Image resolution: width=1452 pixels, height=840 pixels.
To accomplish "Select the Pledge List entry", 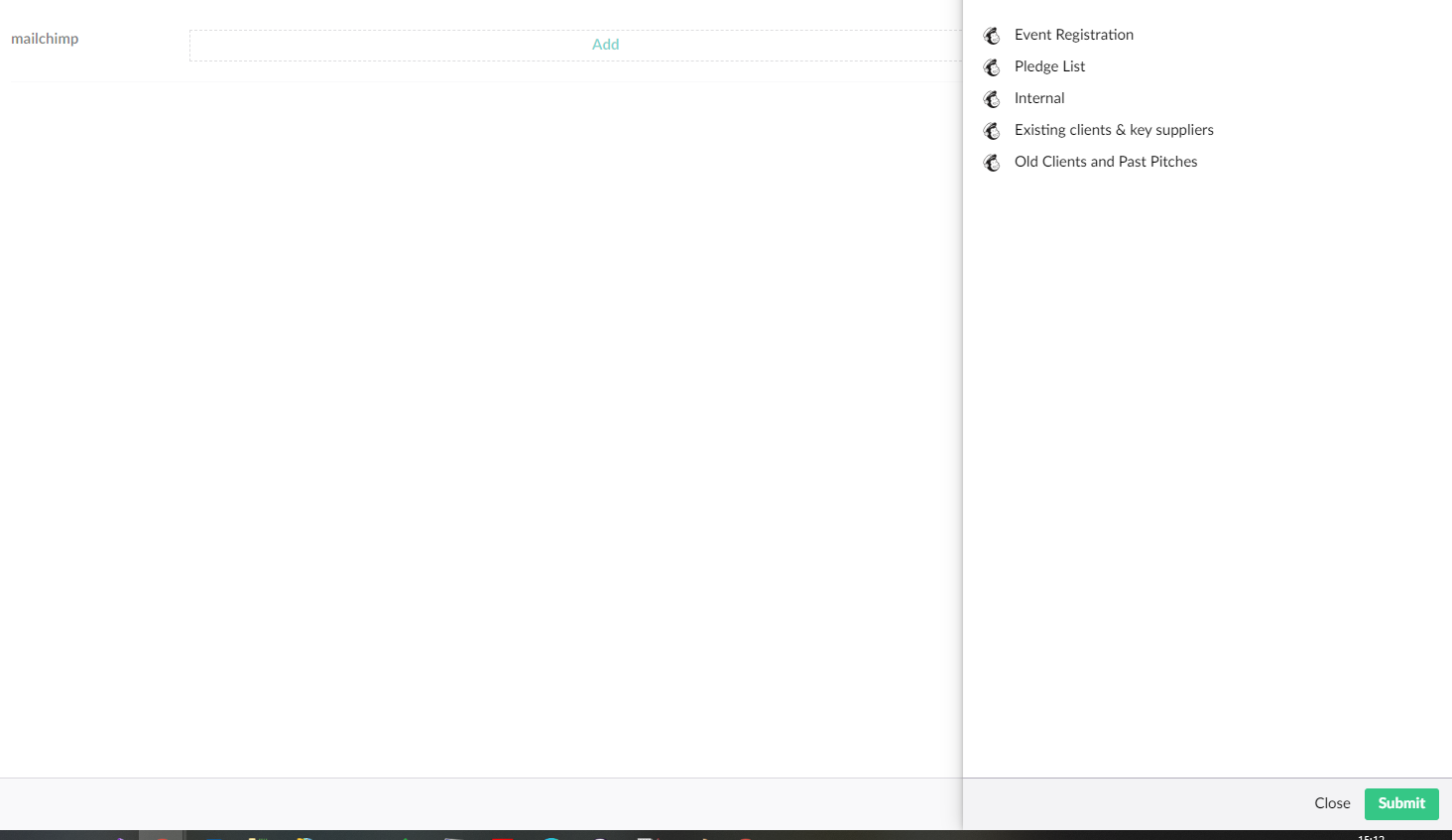I will pos(1049,66).
